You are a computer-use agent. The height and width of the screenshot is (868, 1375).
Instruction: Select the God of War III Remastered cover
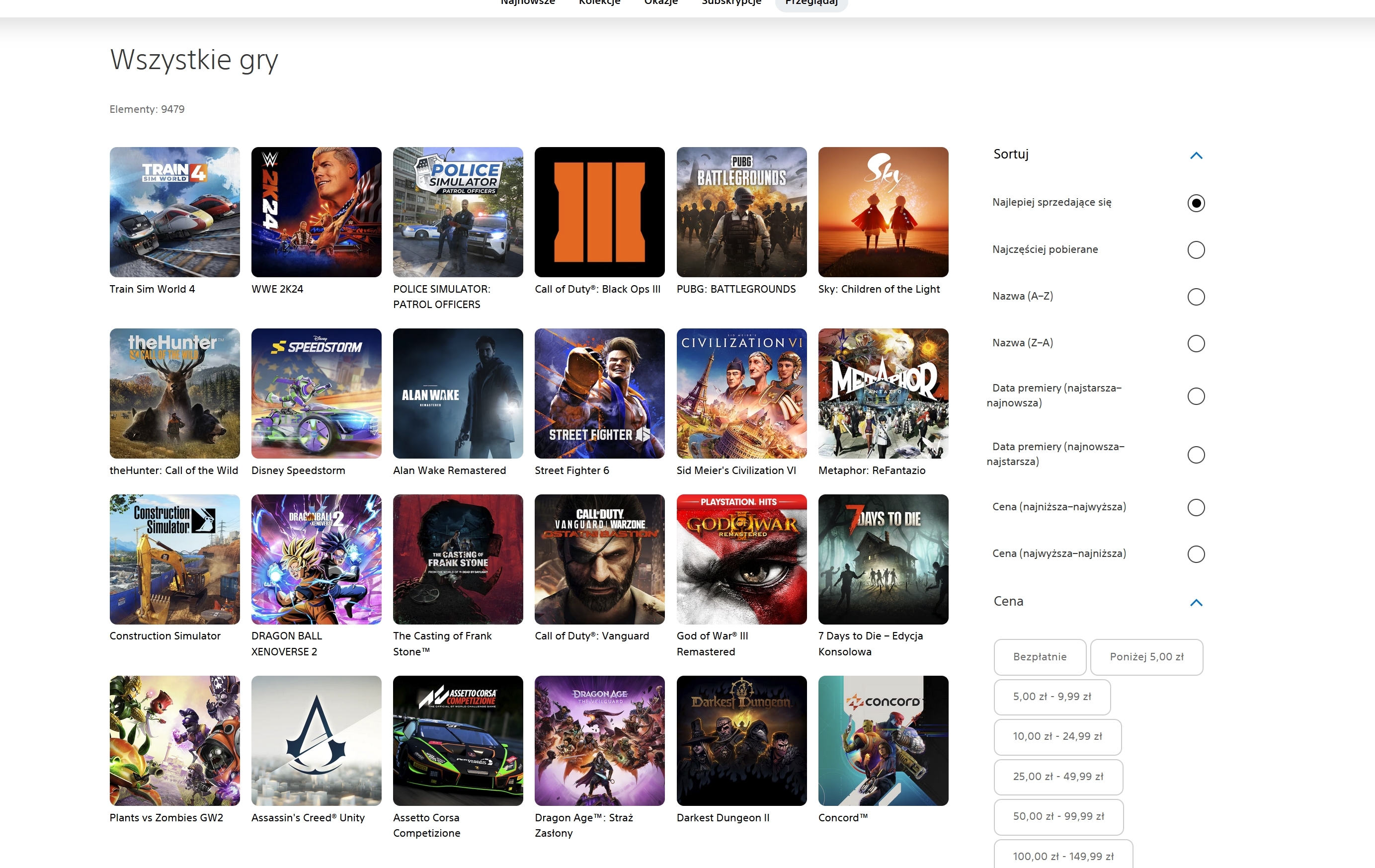[741, 559]
